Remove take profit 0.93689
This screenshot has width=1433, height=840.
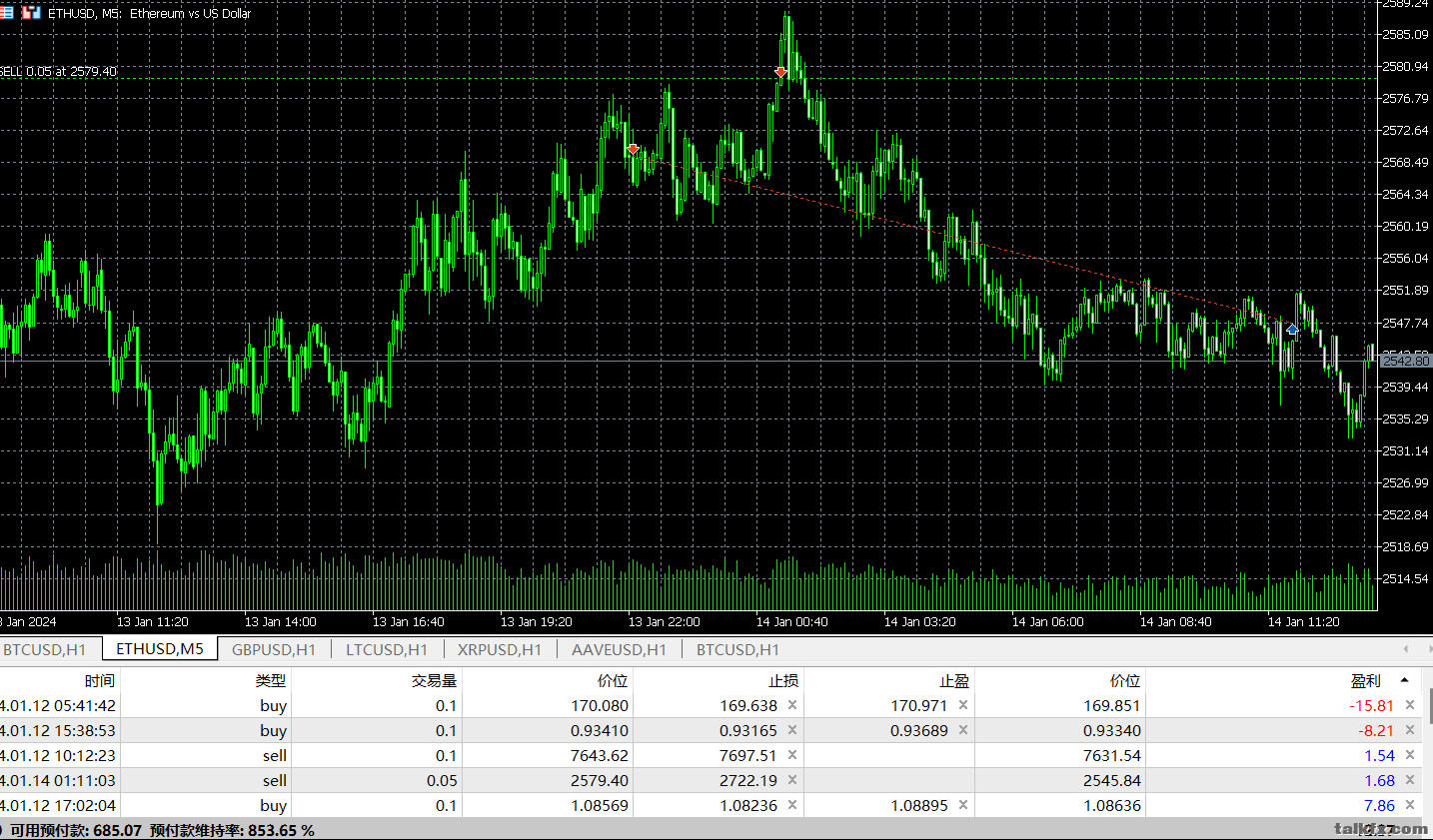pos(963,730)
